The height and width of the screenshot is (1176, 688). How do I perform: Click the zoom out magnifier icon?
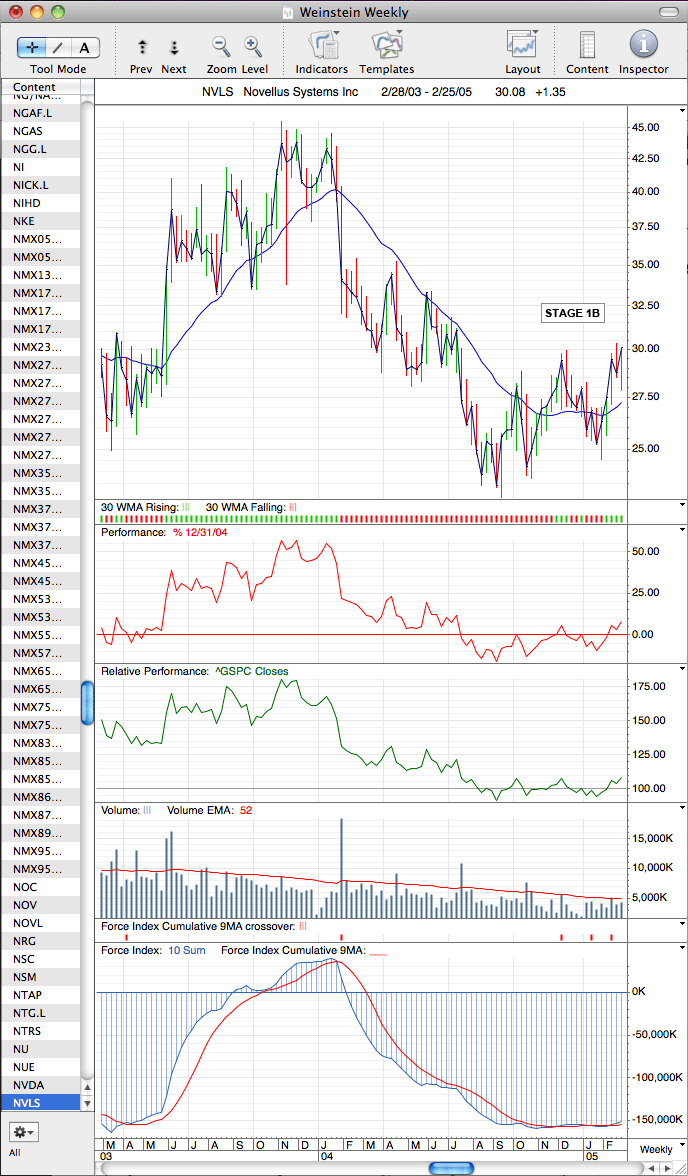click(221, 46)
